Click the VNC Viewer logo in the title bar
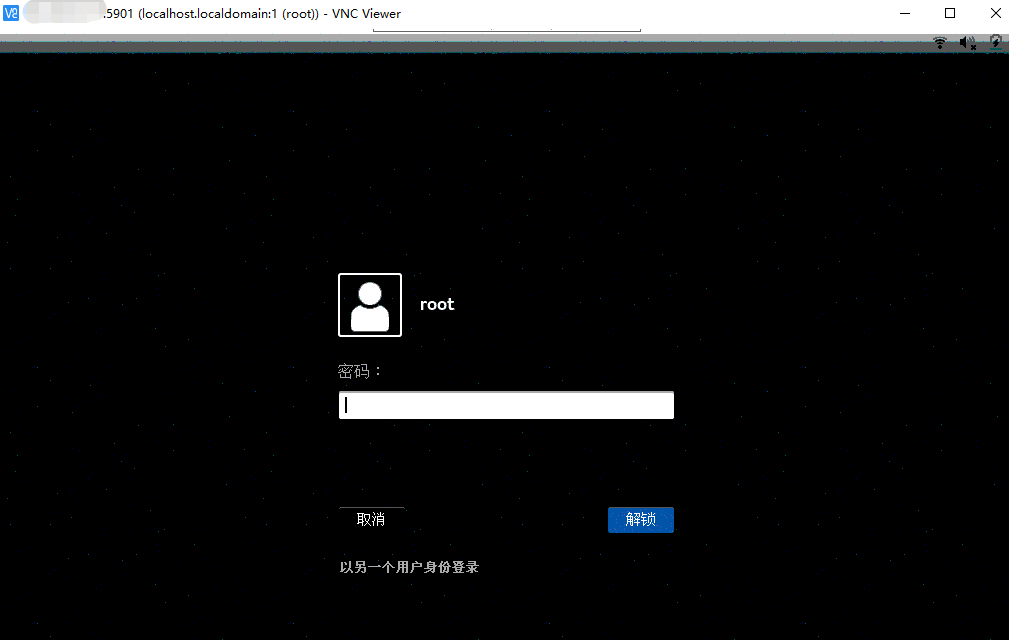Image resolution: width=1009 pixels, height=640 pixels. [x=13, y=13]
